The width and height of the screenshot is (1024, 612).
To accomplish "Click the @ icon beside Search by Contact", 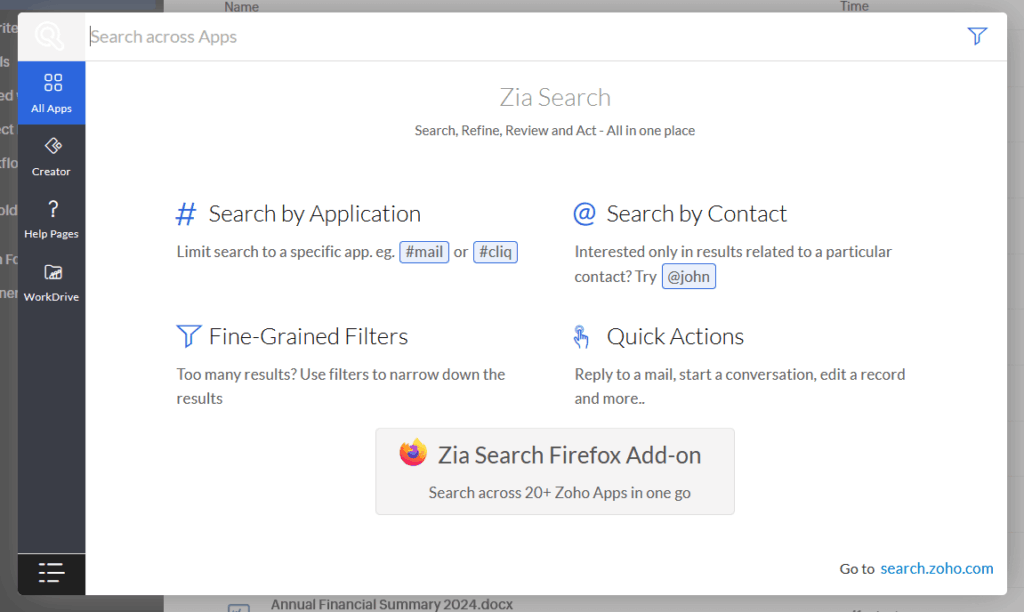I will click(x=584, y=214).
